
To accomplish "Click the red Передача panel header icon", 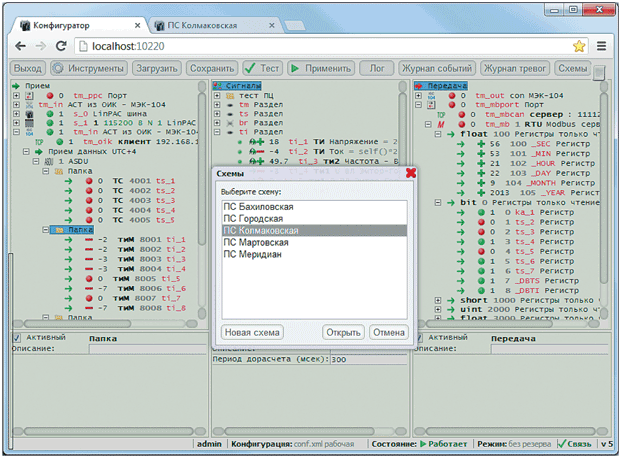I will point(419,85).
